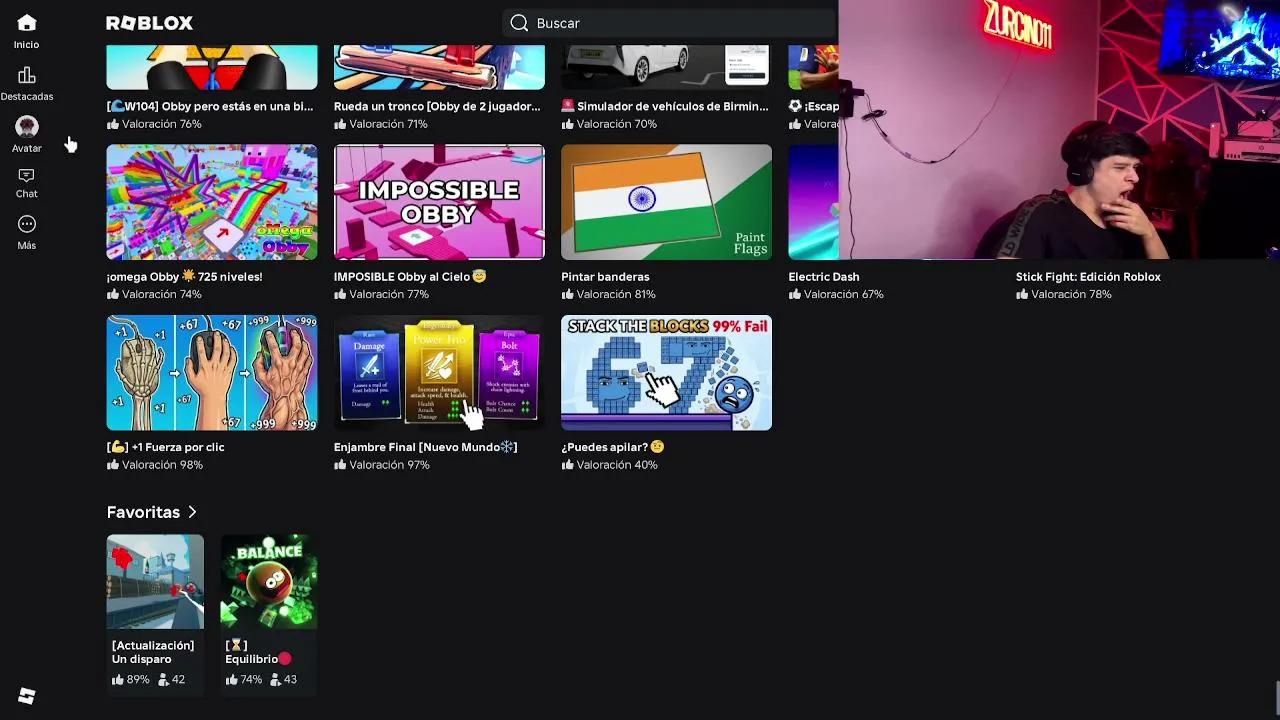1280x720 pixels.
Task: Click 'Enjambre Final [Nuevo Mundo]' title
Action: coord(426,448)
